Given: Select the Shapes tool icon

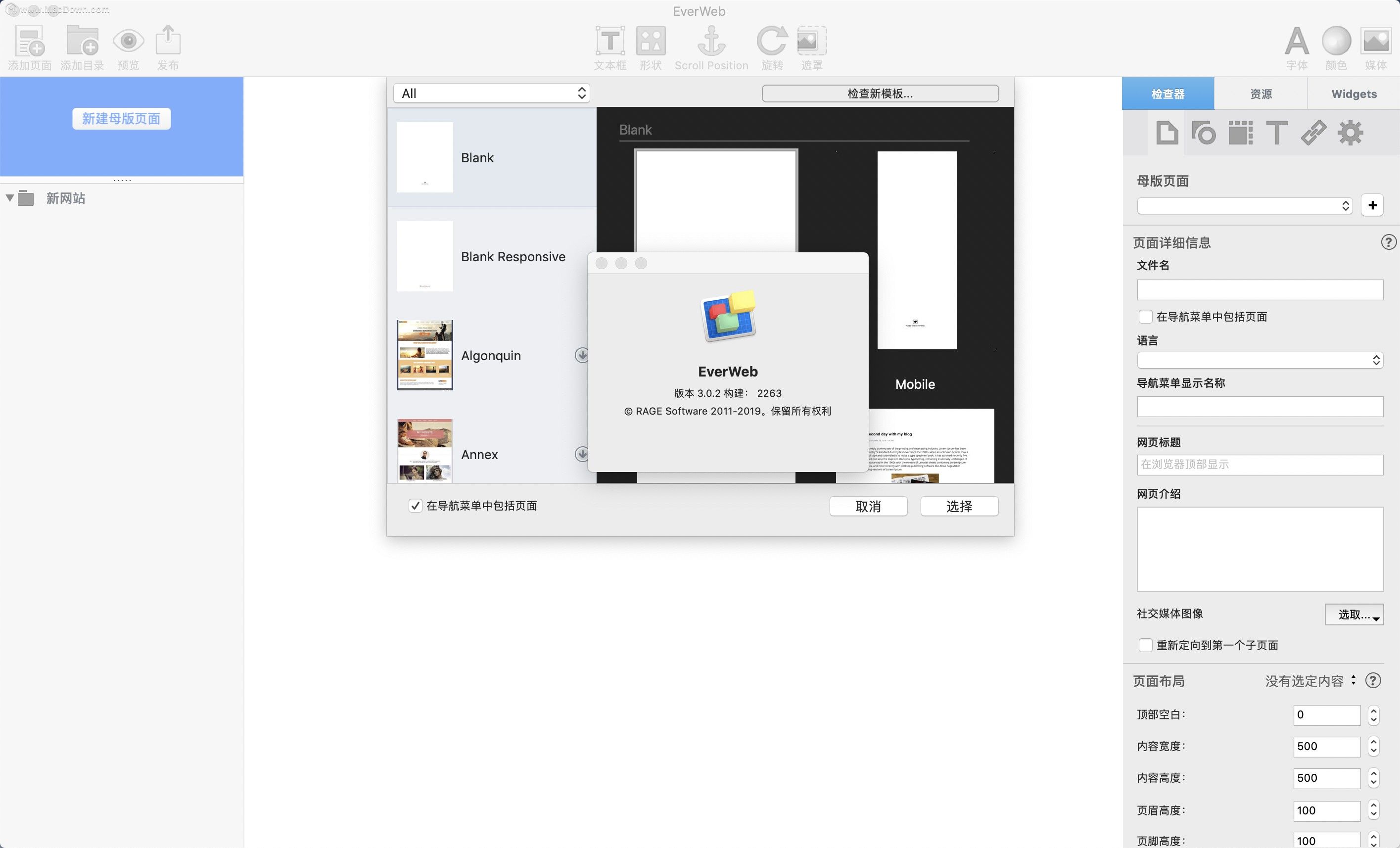Looking at the screenshot, I should coord(651,41).
